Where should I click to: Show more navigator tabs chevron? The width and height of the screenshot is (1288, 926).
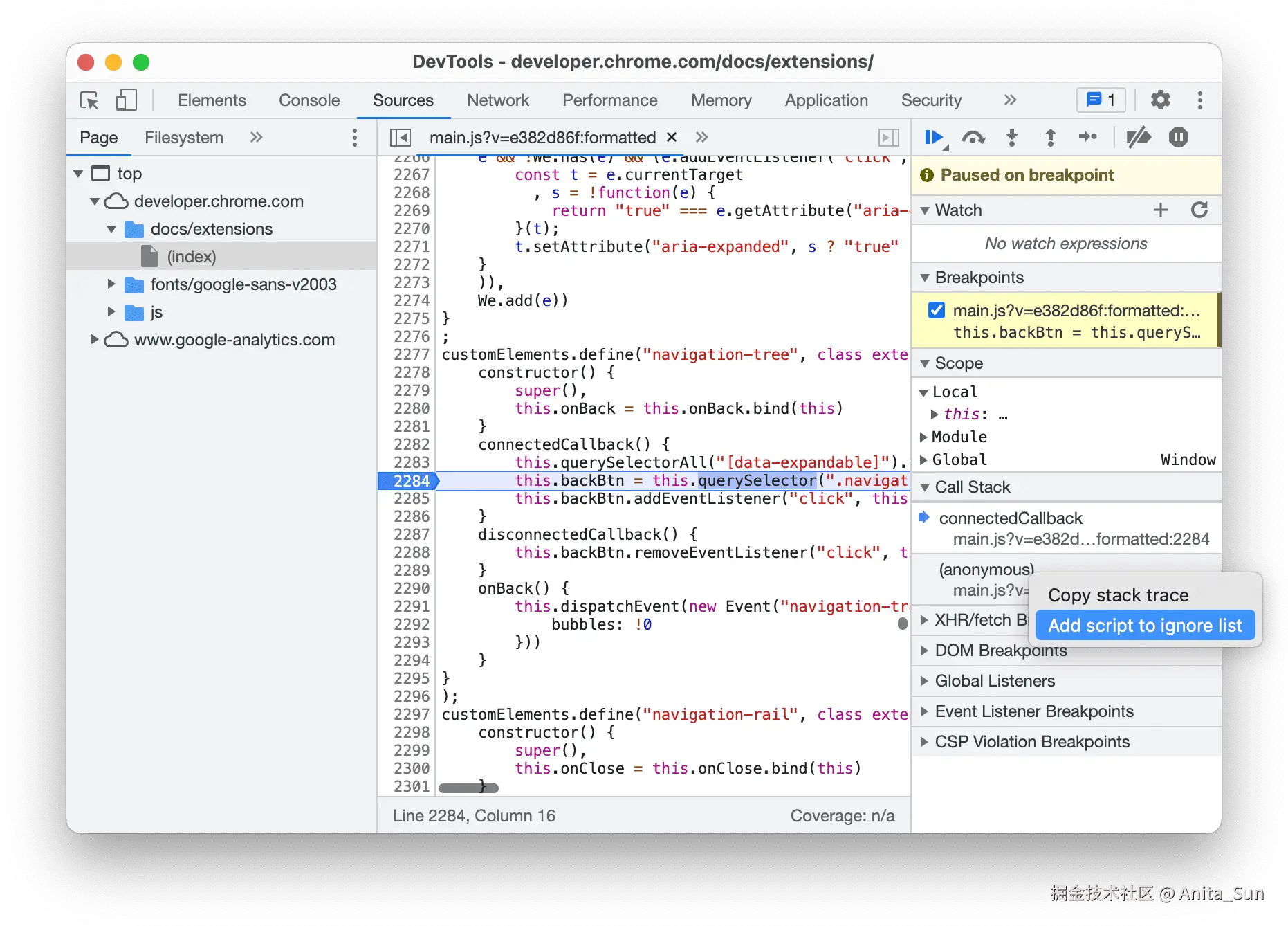(256, 138)
